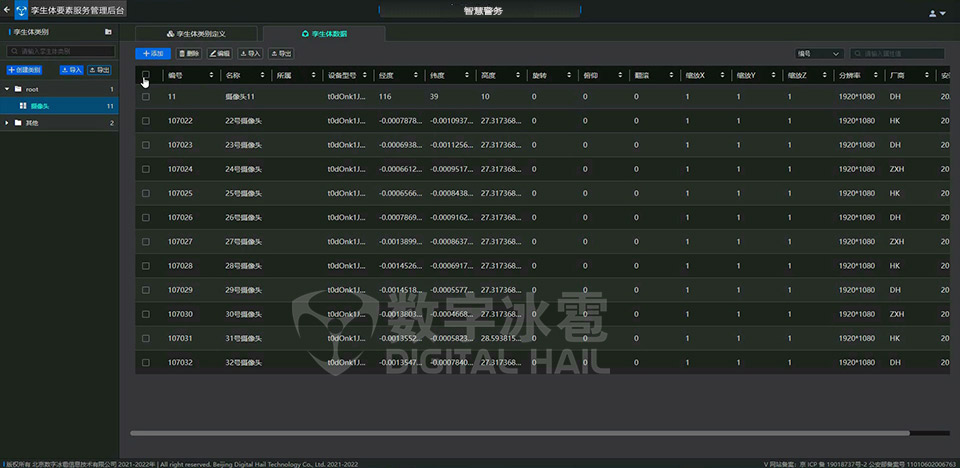Viewport: 960px width, 468px height.
Task: Focus the category search input in sidebar
Action: click(x=61, y=51)
